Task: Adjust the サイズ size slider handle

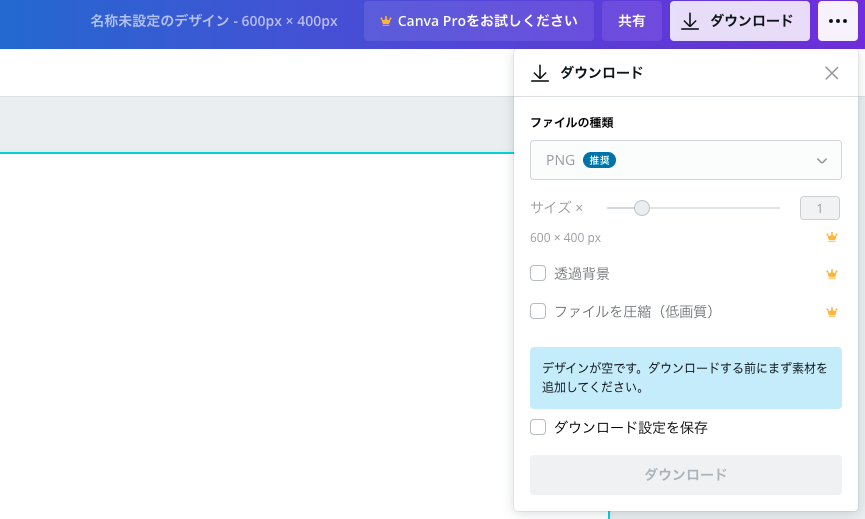Action: point(642,208)
